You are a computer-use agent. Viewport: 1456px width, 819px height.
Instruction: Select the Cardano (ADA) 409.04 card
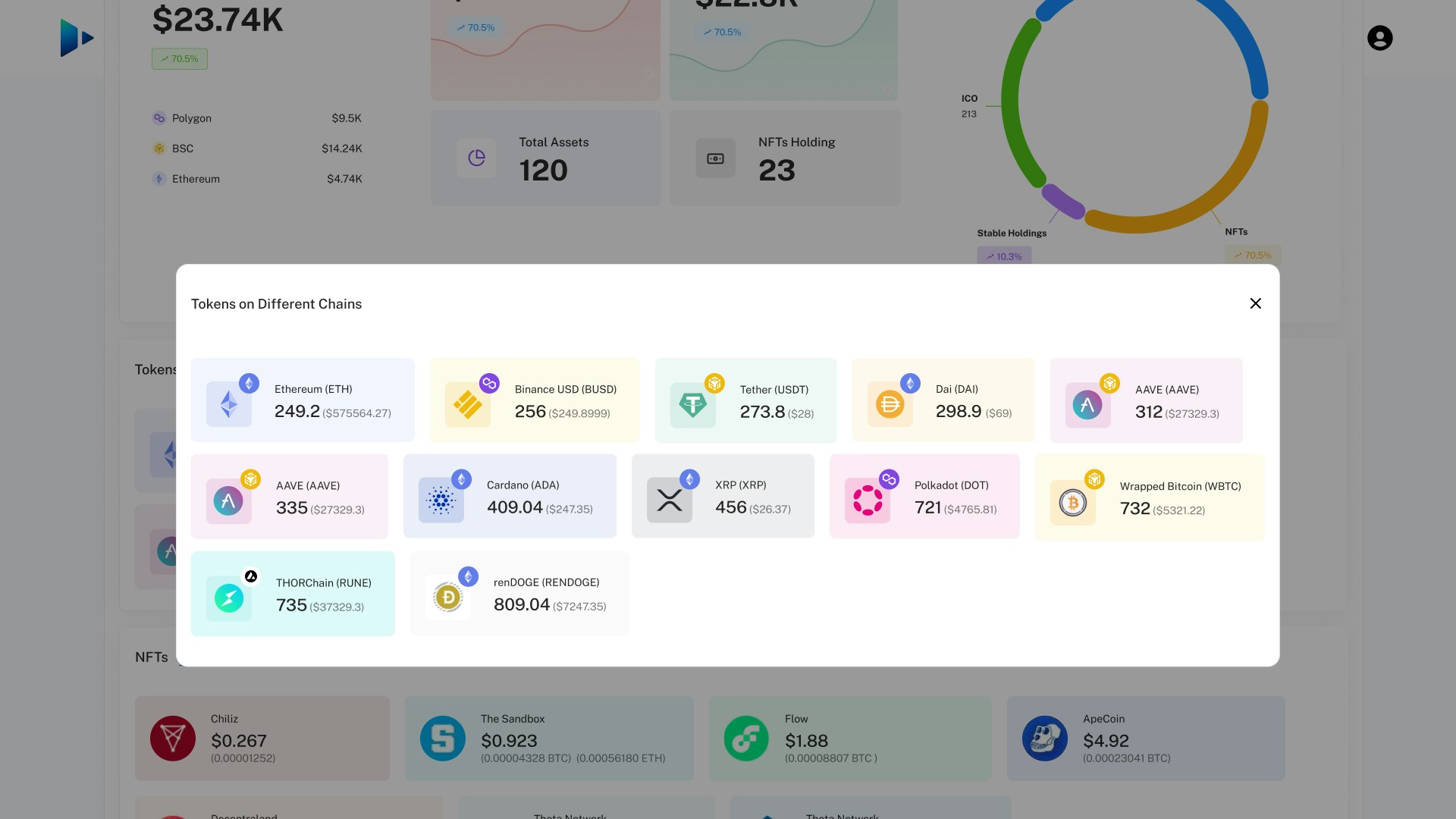pos(510,496)
